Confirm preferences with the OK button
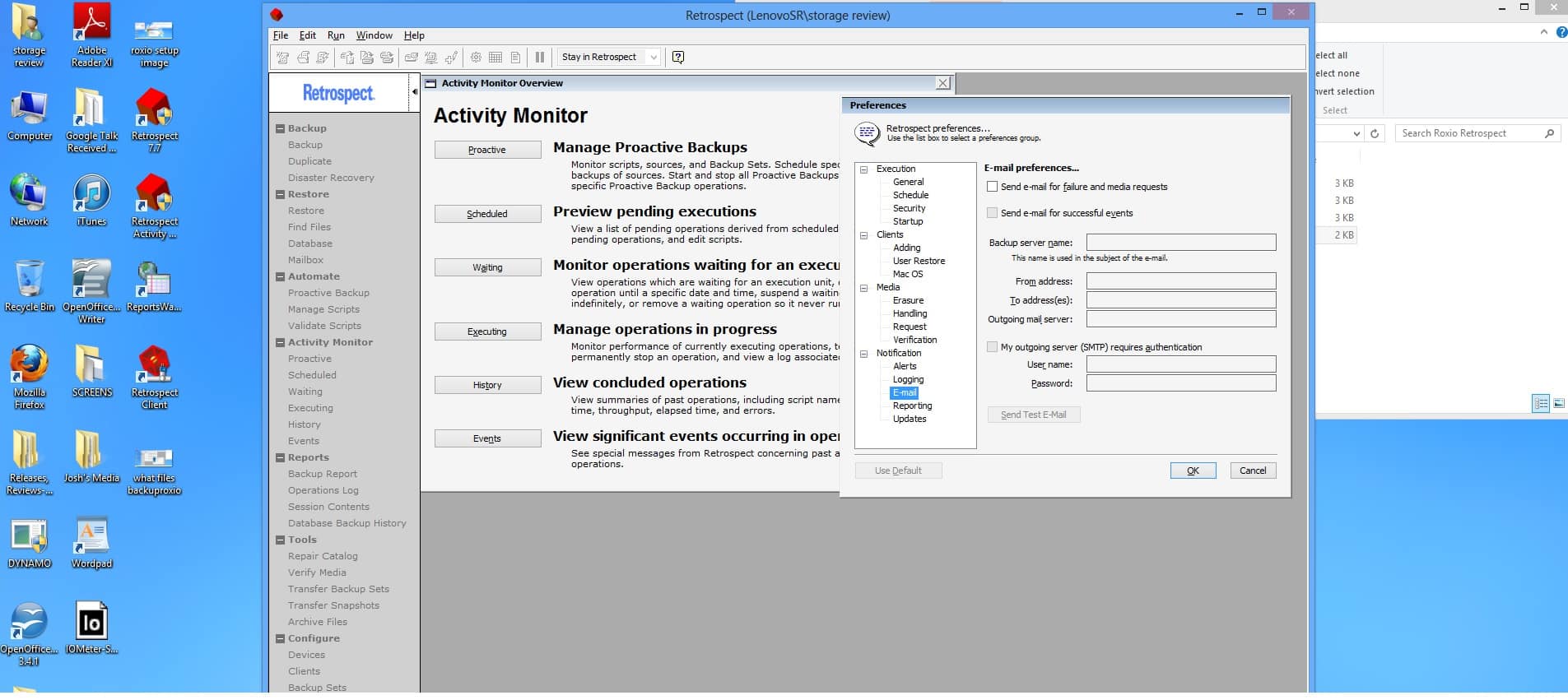This screenshot has height=700, width=1568. click(1193, 471)
